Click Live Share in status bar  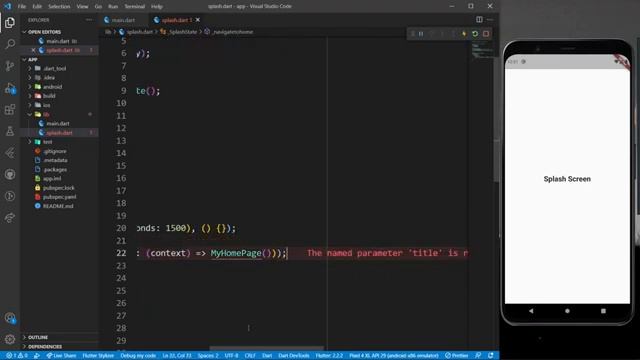pos(61,356)
